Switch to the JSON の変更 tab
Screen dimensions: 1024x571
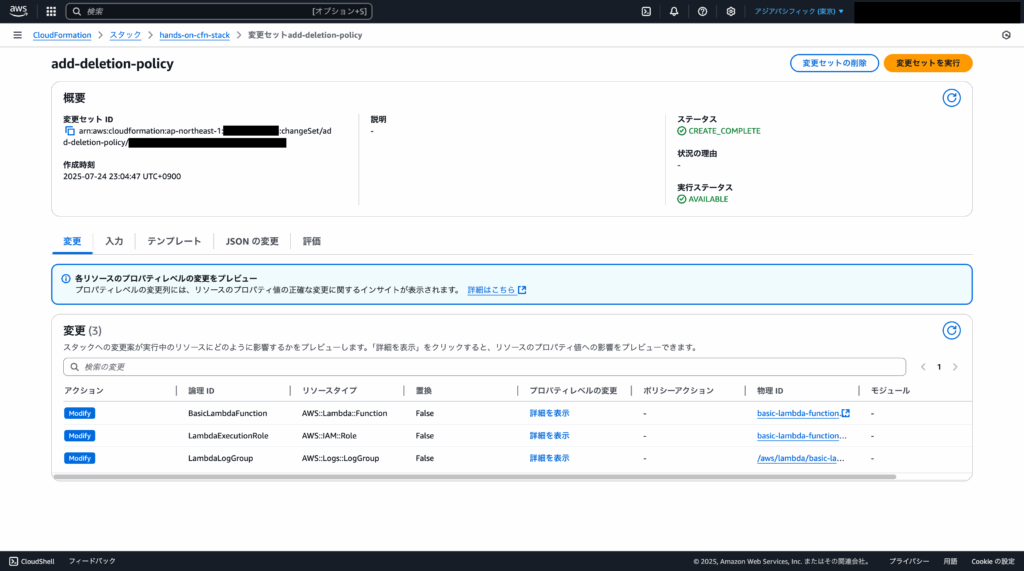pyautogui.click(x=252, y=241)
